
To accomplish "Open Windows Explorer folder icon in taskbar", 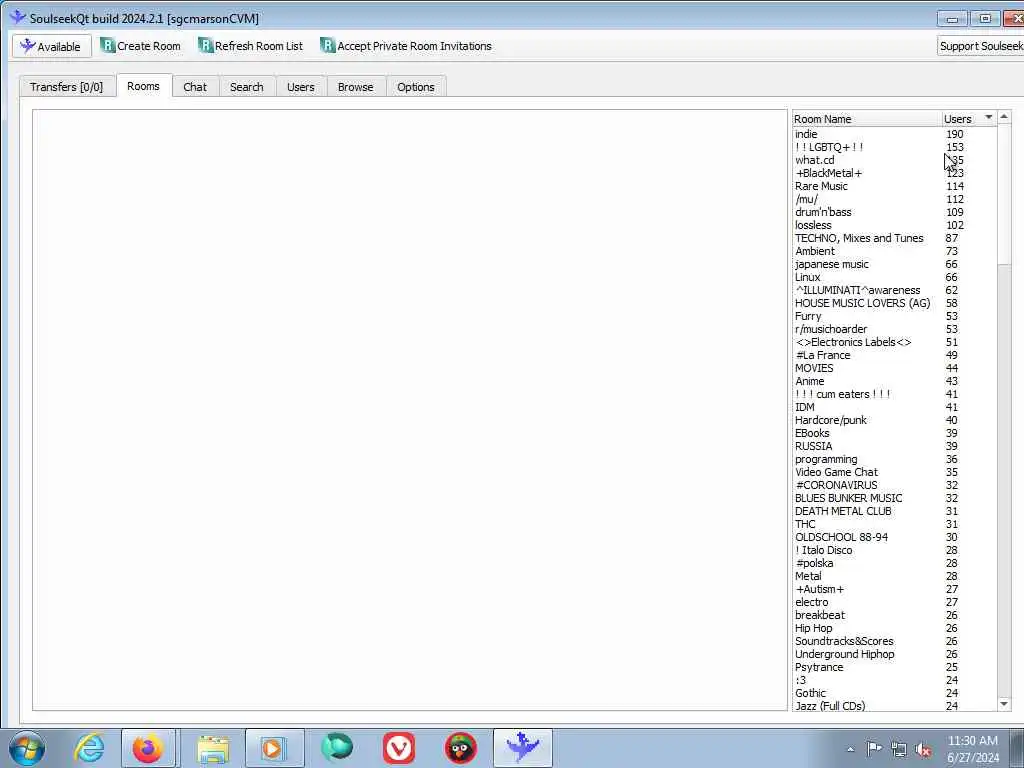I will [213, 748].
